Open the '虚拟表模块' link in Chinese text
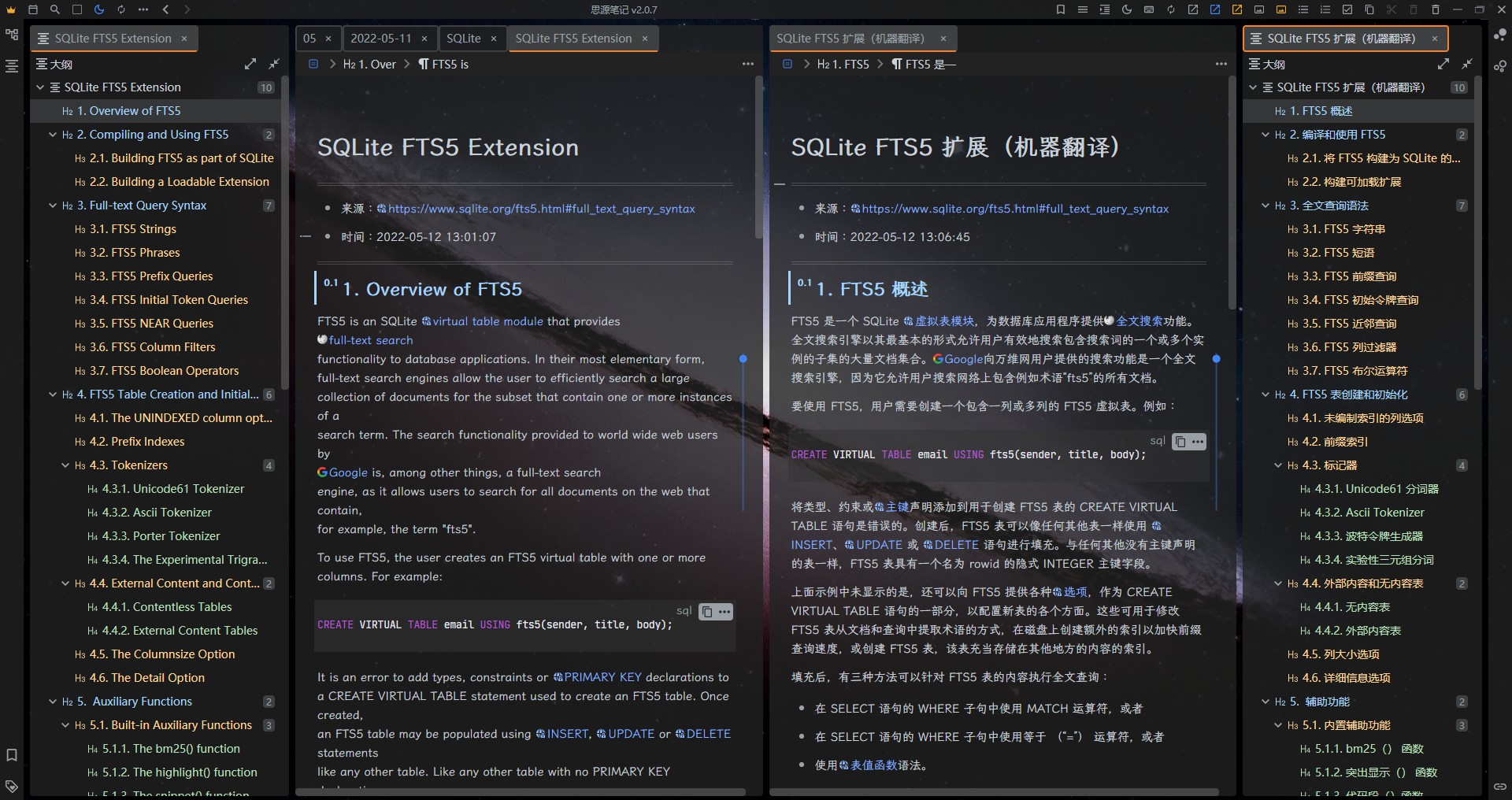 [944, 321]
